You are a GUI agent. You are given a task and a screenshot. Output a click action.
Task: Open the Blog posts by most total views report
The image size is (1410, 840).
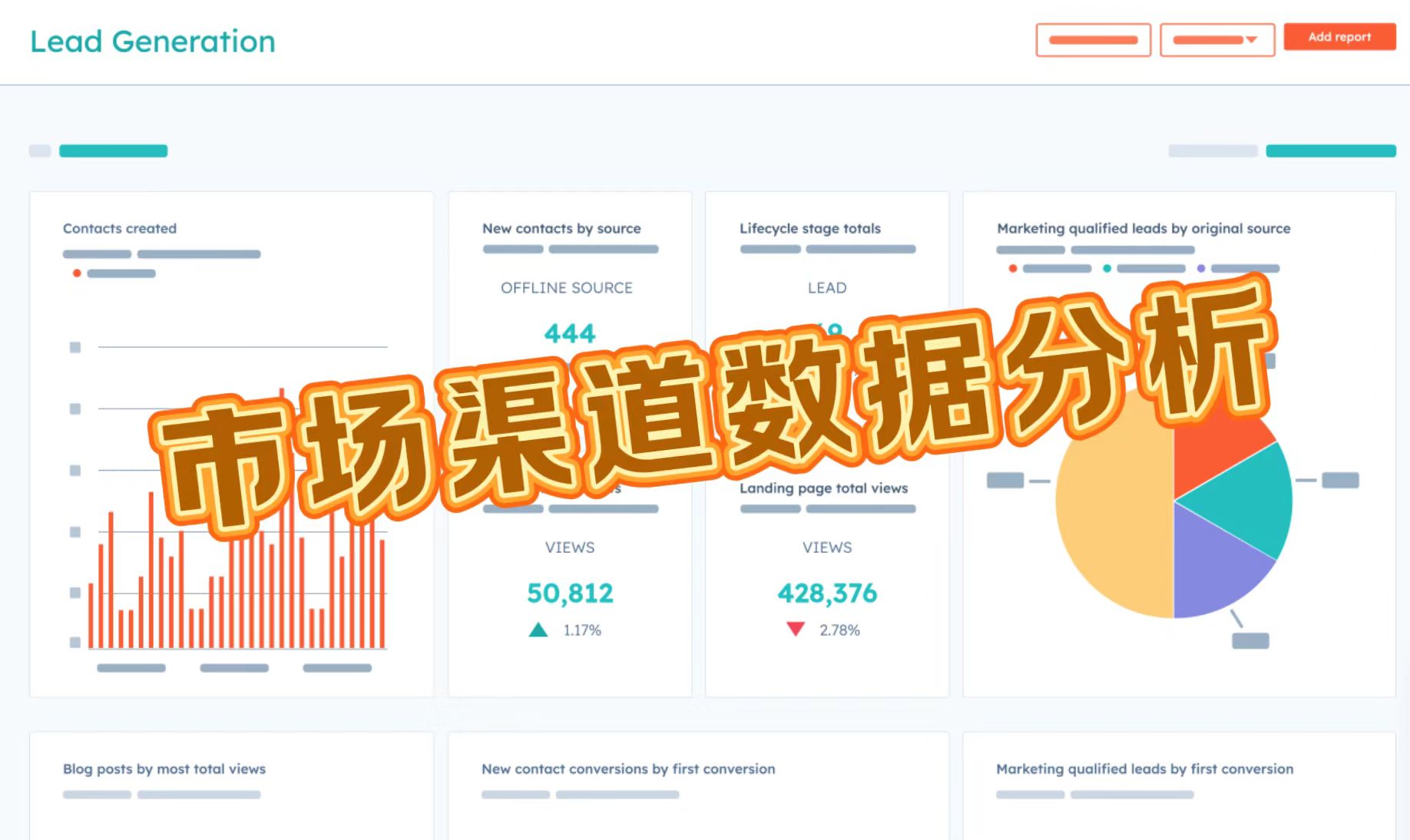(x=164, y=769)
